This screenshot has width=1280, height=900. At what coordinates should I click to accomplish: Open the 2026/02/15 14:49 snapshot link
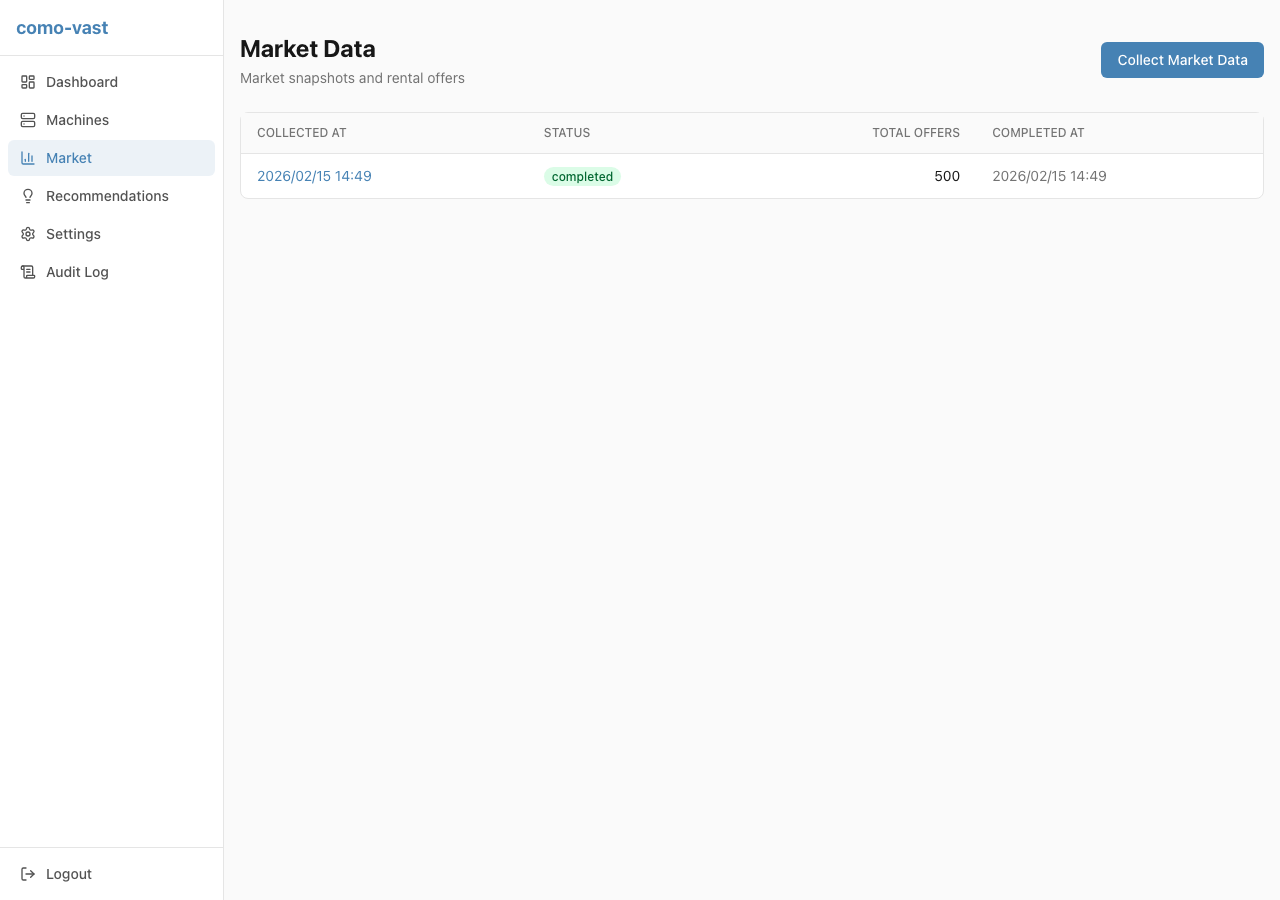[314, 176]
